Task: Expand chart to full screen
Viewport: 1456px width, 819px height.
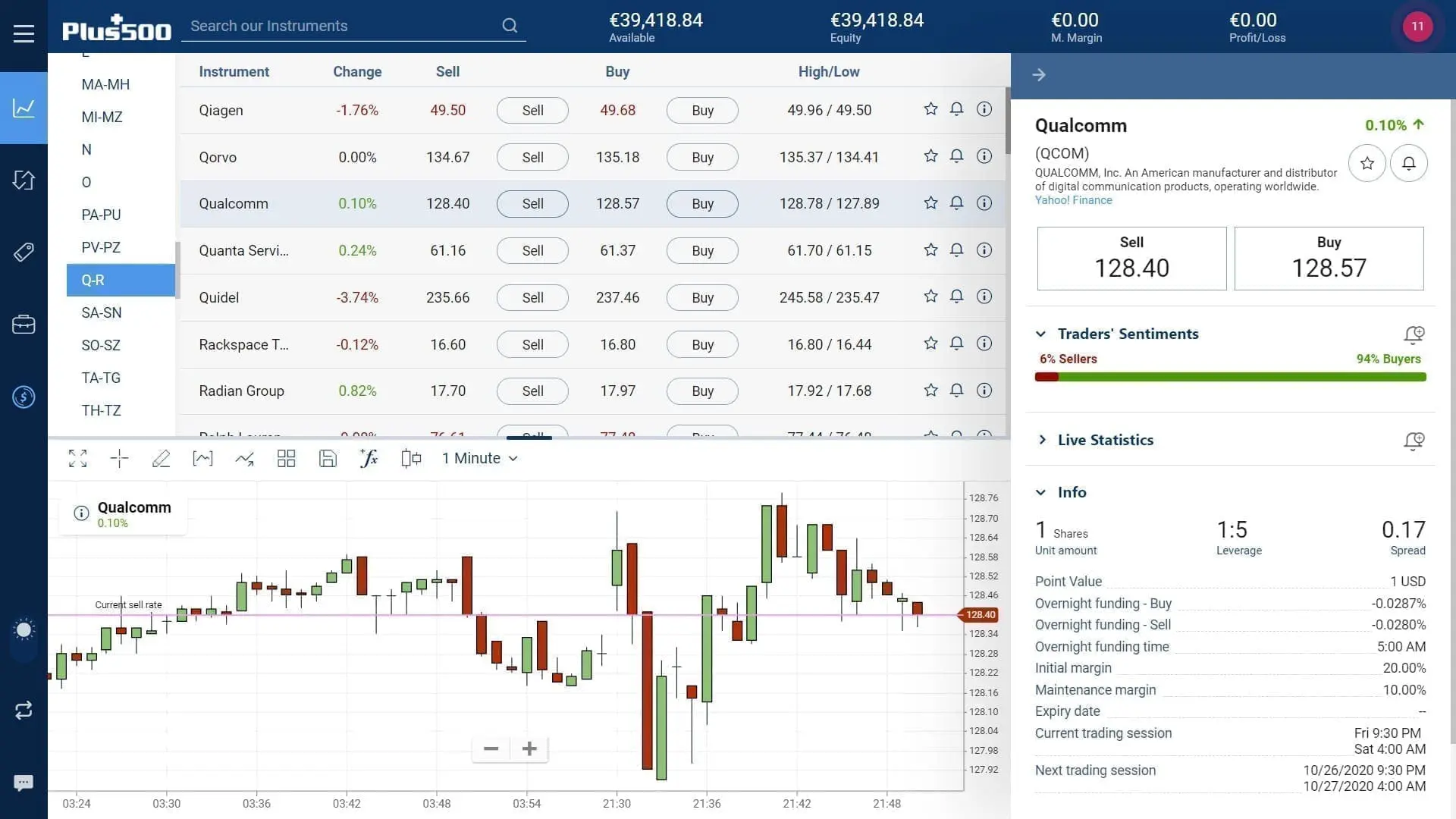Action: [x=77, y=458]
